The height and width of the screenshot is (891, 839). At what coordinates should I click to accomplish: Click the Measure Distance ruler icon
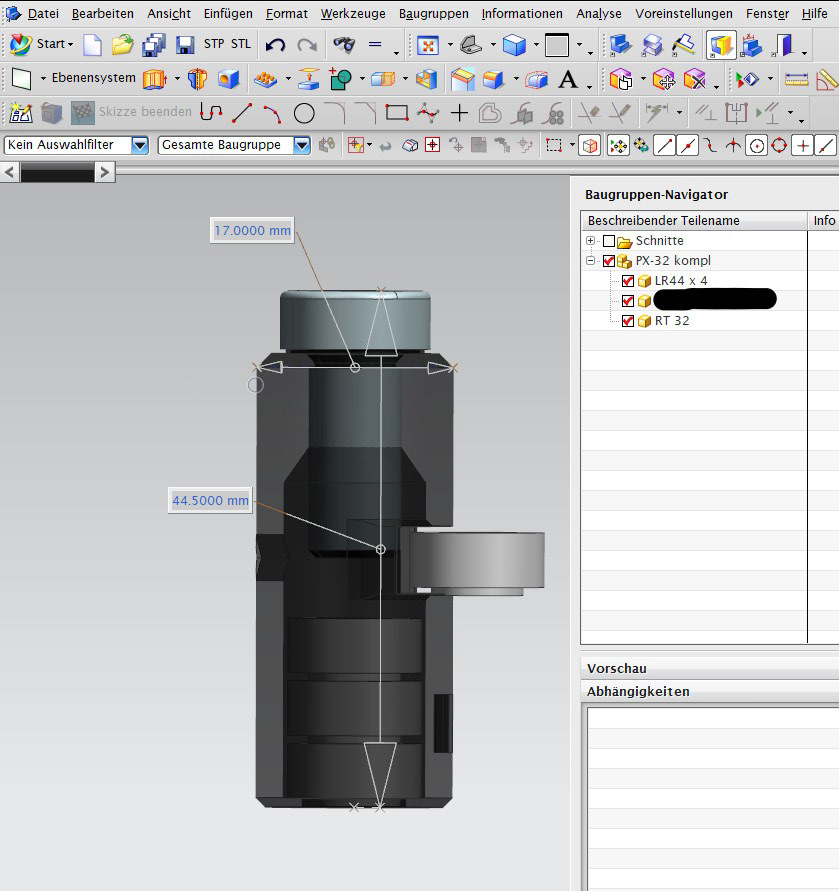(796, 80)
